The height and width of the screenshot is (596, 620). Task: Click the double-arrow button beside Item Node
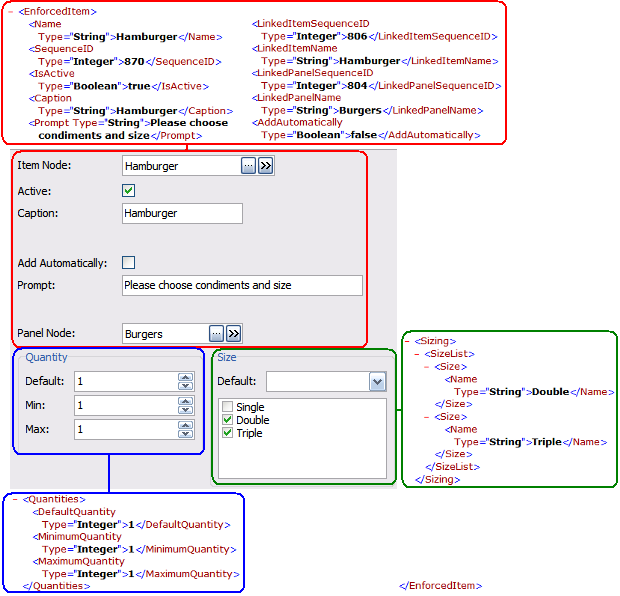click(x=265, y=166)
